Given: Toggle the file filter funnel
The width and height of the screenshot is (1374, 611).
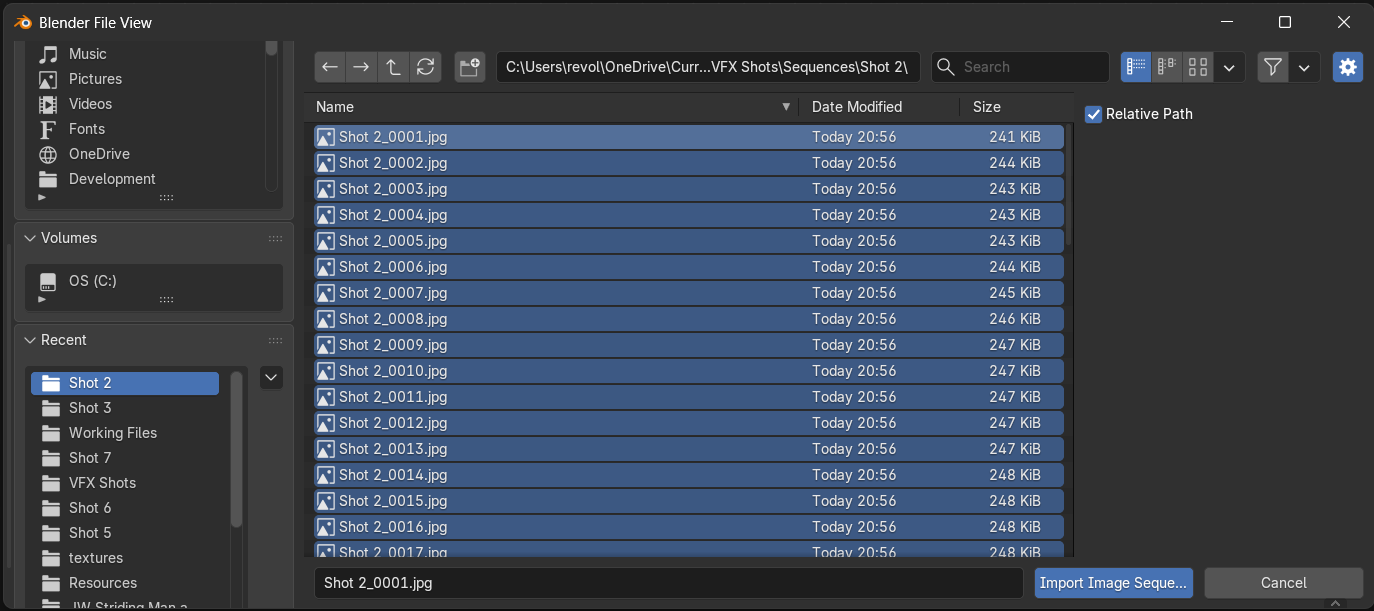Looking at the screenshot, I should pyautogui.click(x=1272, y=67).
